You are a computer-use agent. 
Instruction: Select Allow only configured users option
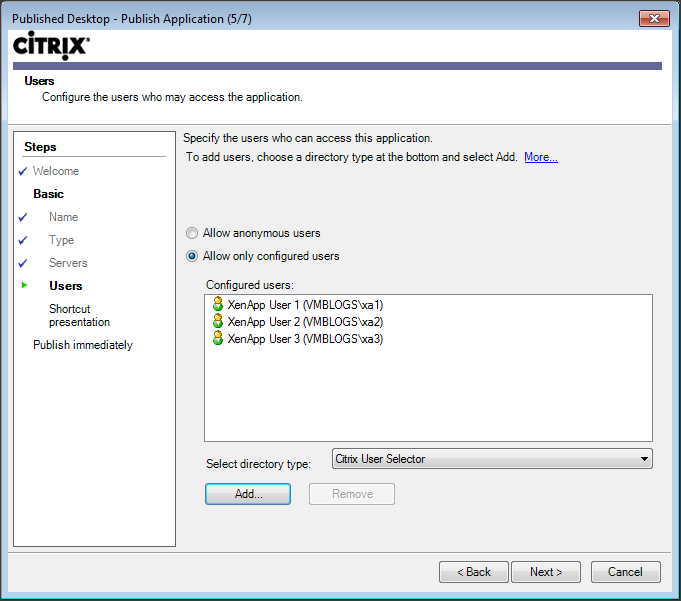(192, 256)
